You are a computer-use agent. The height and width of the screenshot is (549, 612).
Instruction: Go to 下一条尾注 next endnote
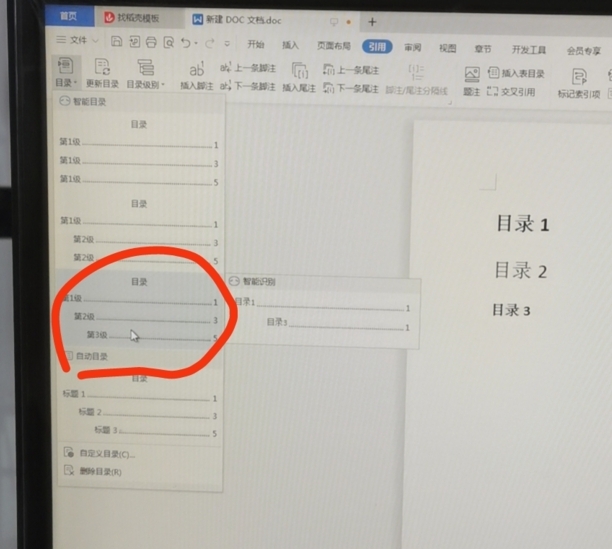[x=350, y=89]
